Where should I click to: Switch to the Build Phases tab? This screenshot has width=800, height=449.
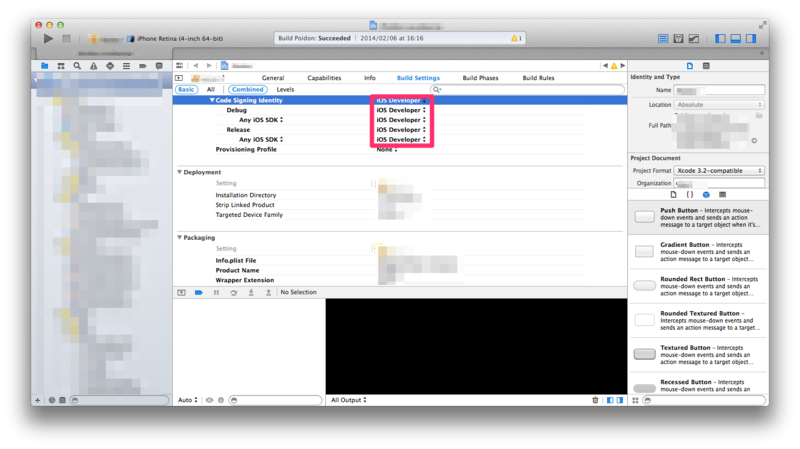point(480,78)
